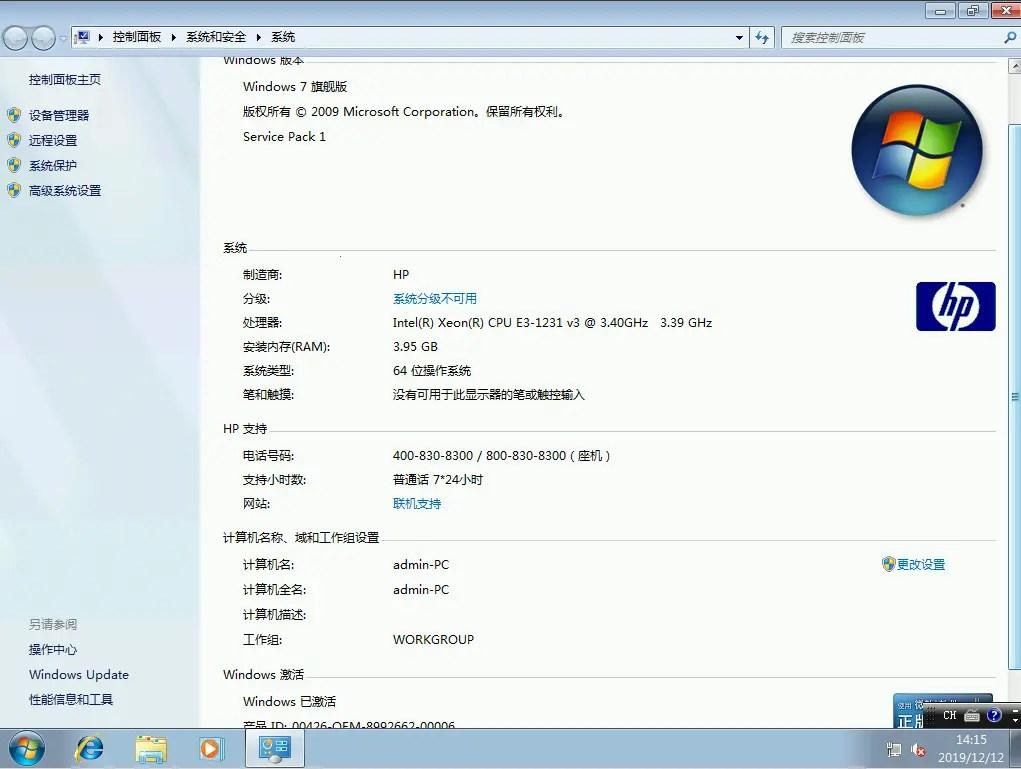1021x769 pixels.
Task: Click the text 普通话 7*24小时
Action: click(438, 480)
